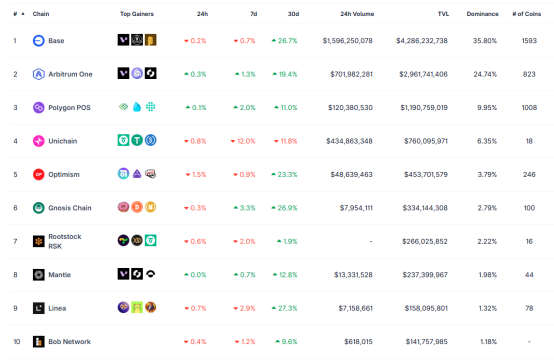Sort by the Dominance column header
The image size is (554, 362).
point(482,14)
